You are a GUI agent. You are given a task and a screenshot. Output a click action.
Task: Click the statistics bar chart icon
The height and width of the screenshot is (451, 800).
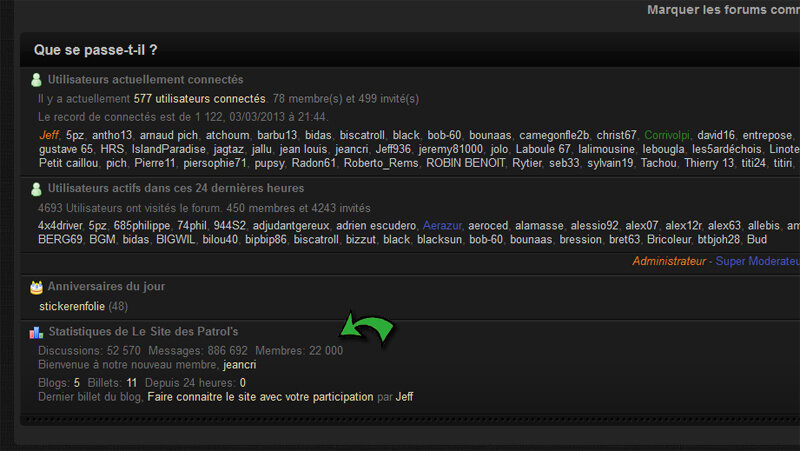[36, 332]
